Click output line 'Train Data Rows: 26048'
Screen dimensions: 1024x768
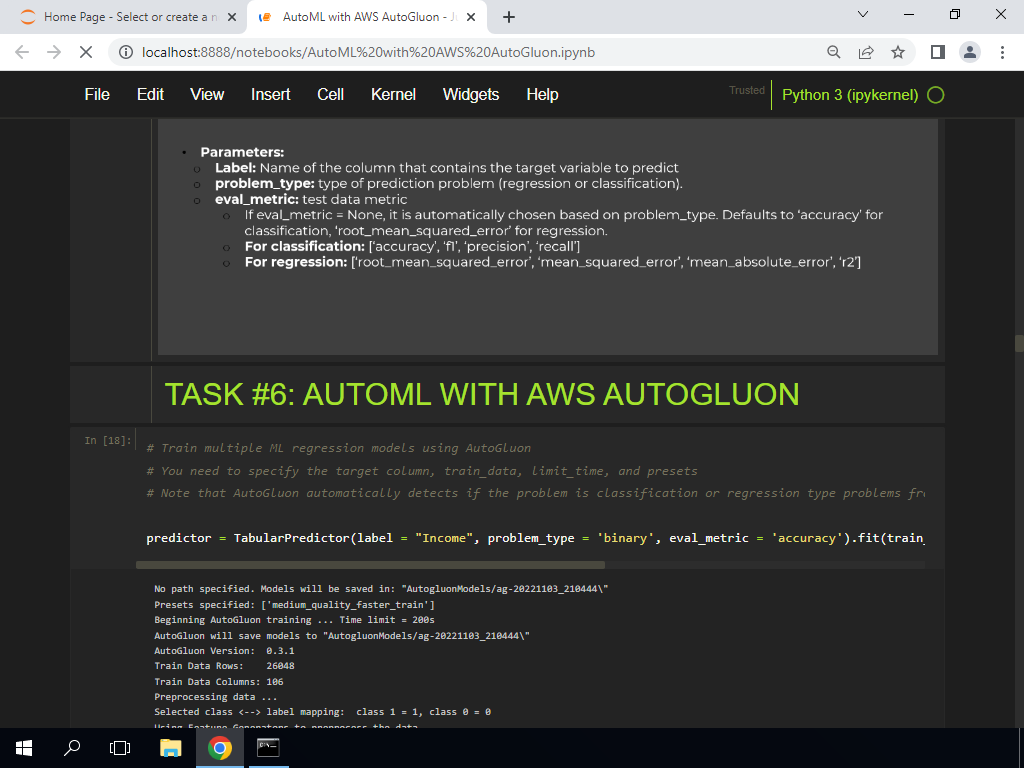[224, 666]
